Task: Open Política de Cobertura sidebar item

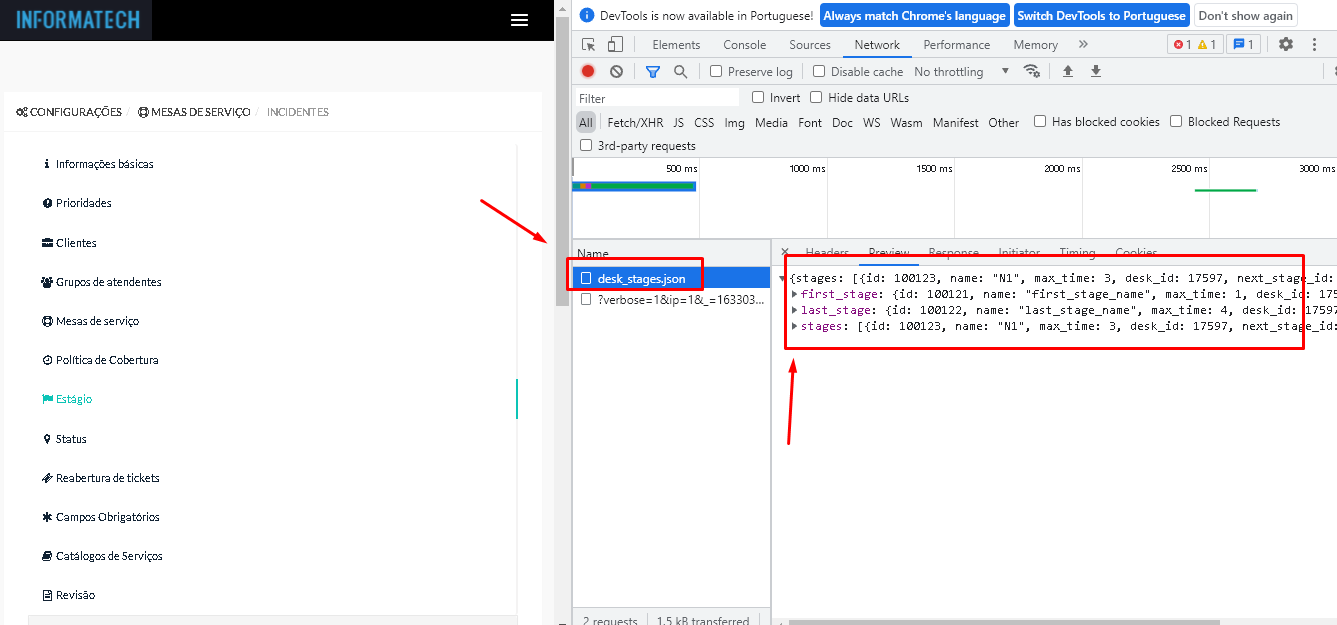Action: (x=100, y=360)
